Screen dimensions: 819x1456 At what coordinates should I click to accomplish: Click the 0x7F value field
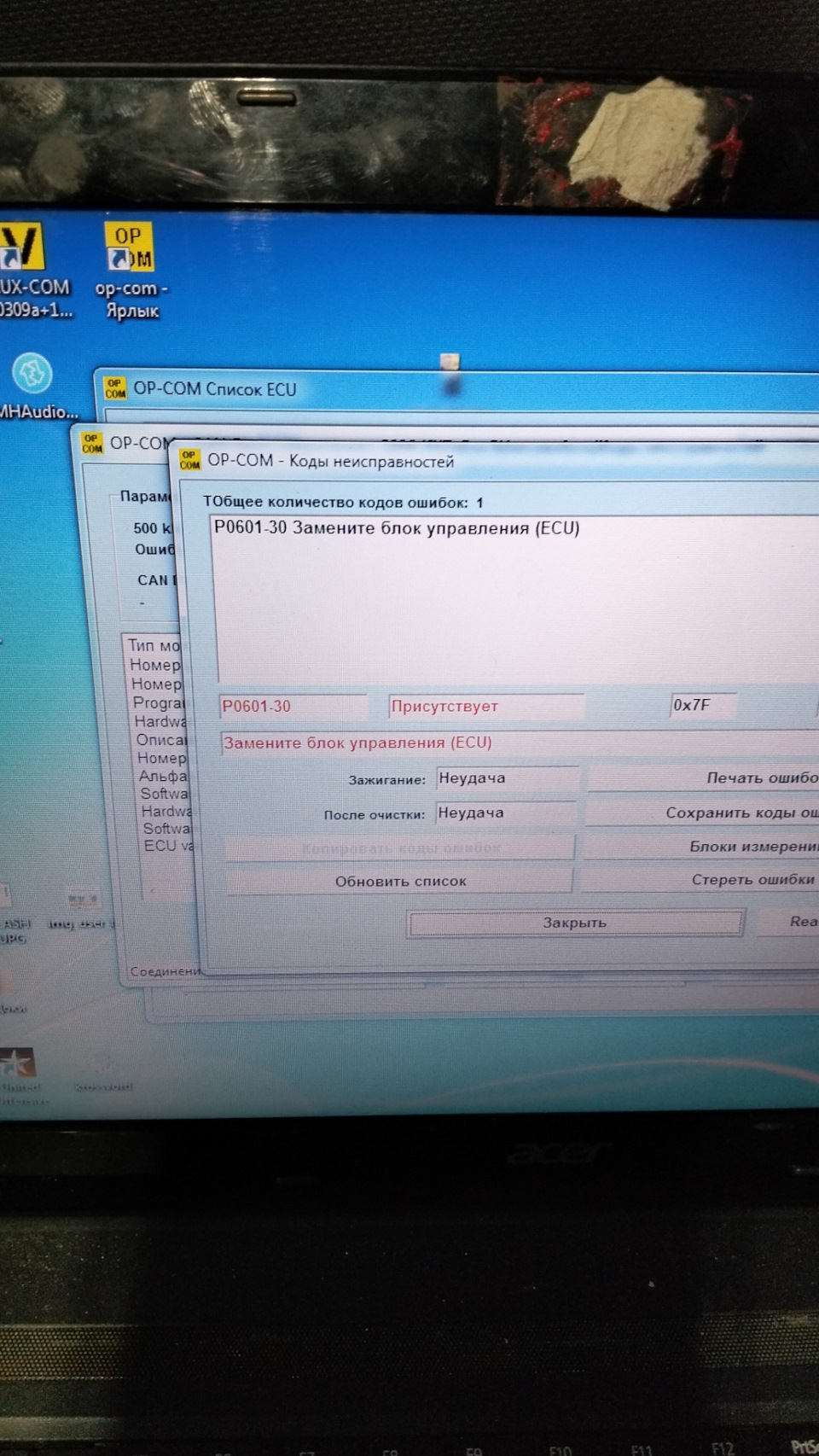(703, 705)
